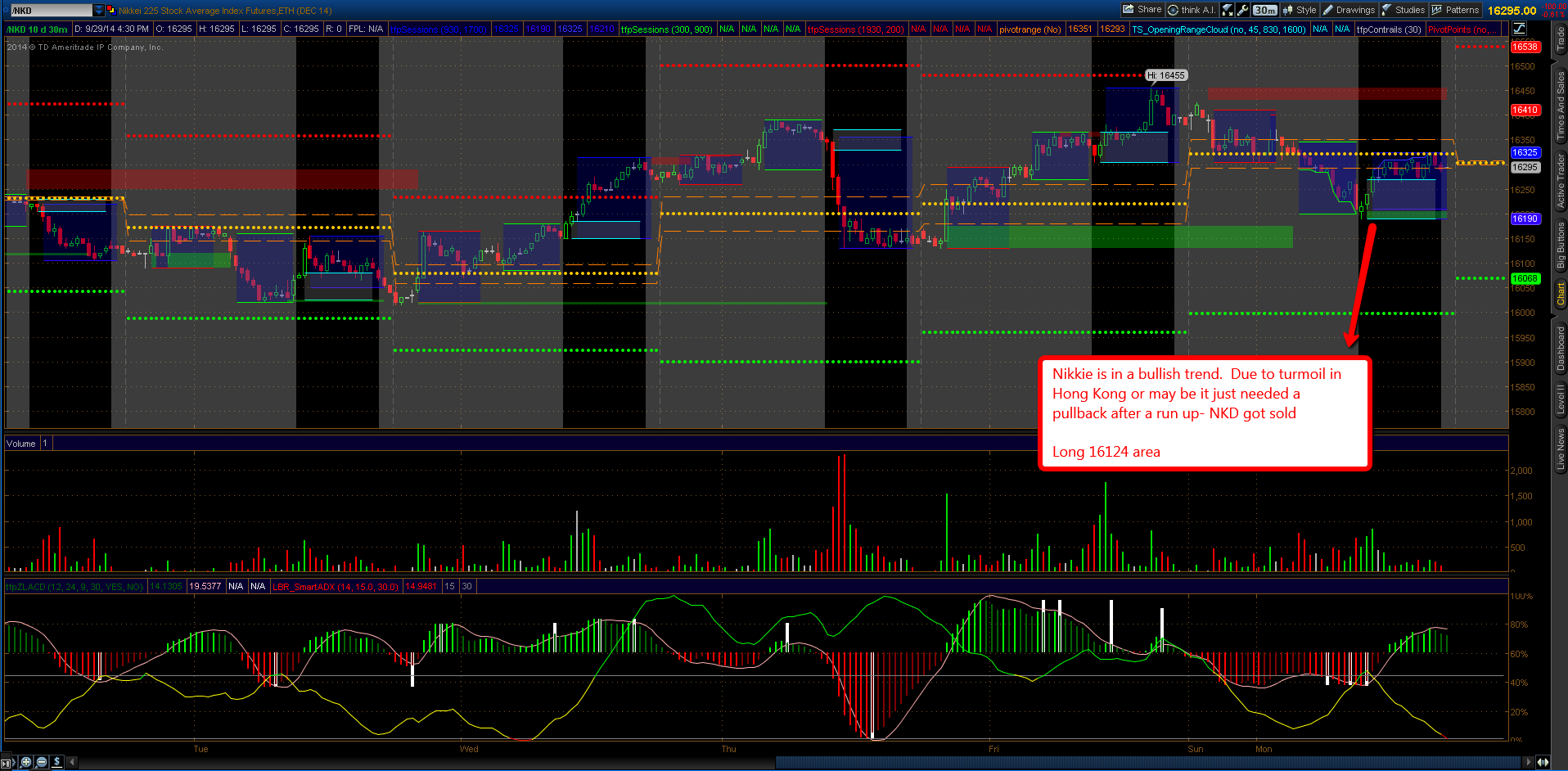Click the blue 16190 price axis label

click(x=1525, y=219)
